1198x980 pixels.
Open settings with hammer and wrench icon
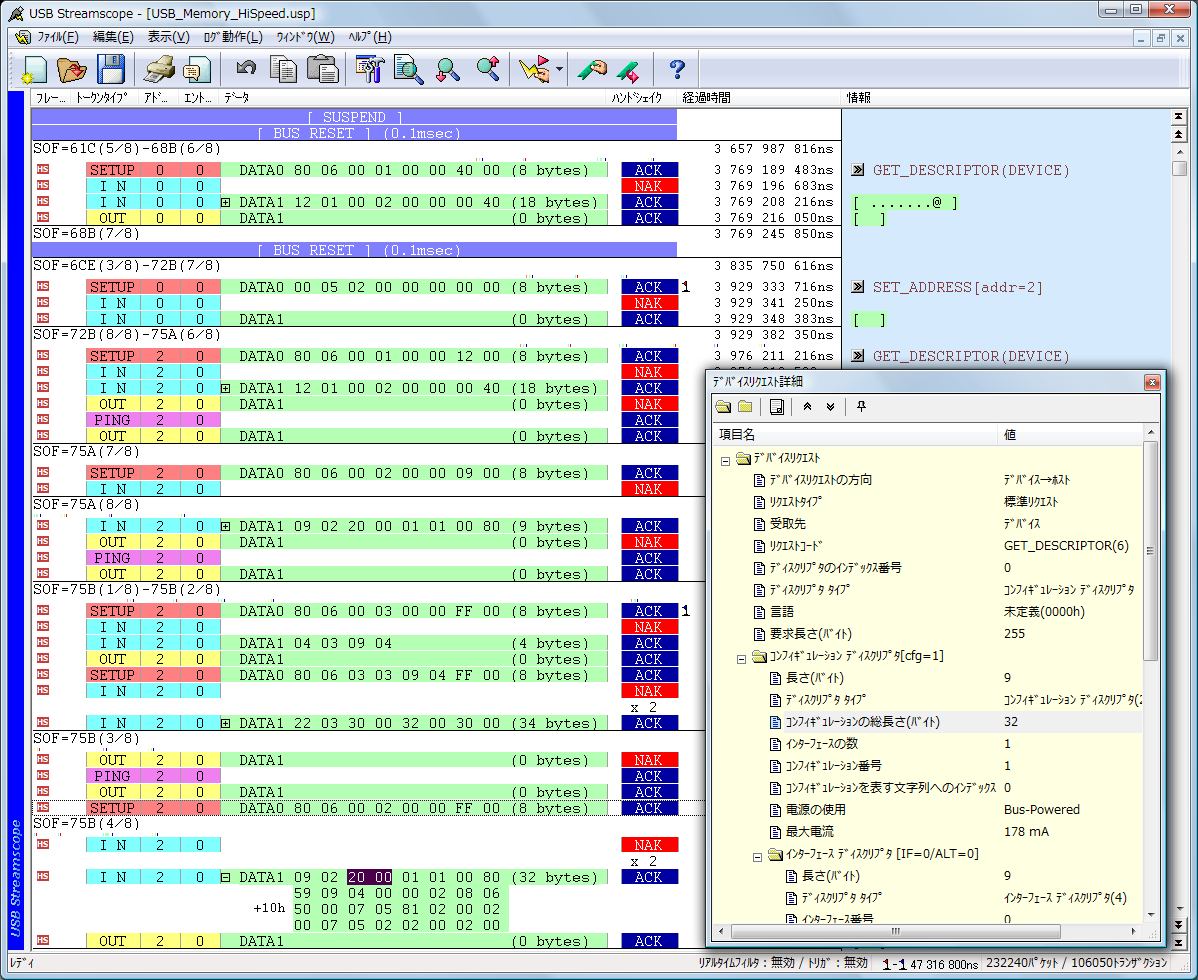point(370,69)
